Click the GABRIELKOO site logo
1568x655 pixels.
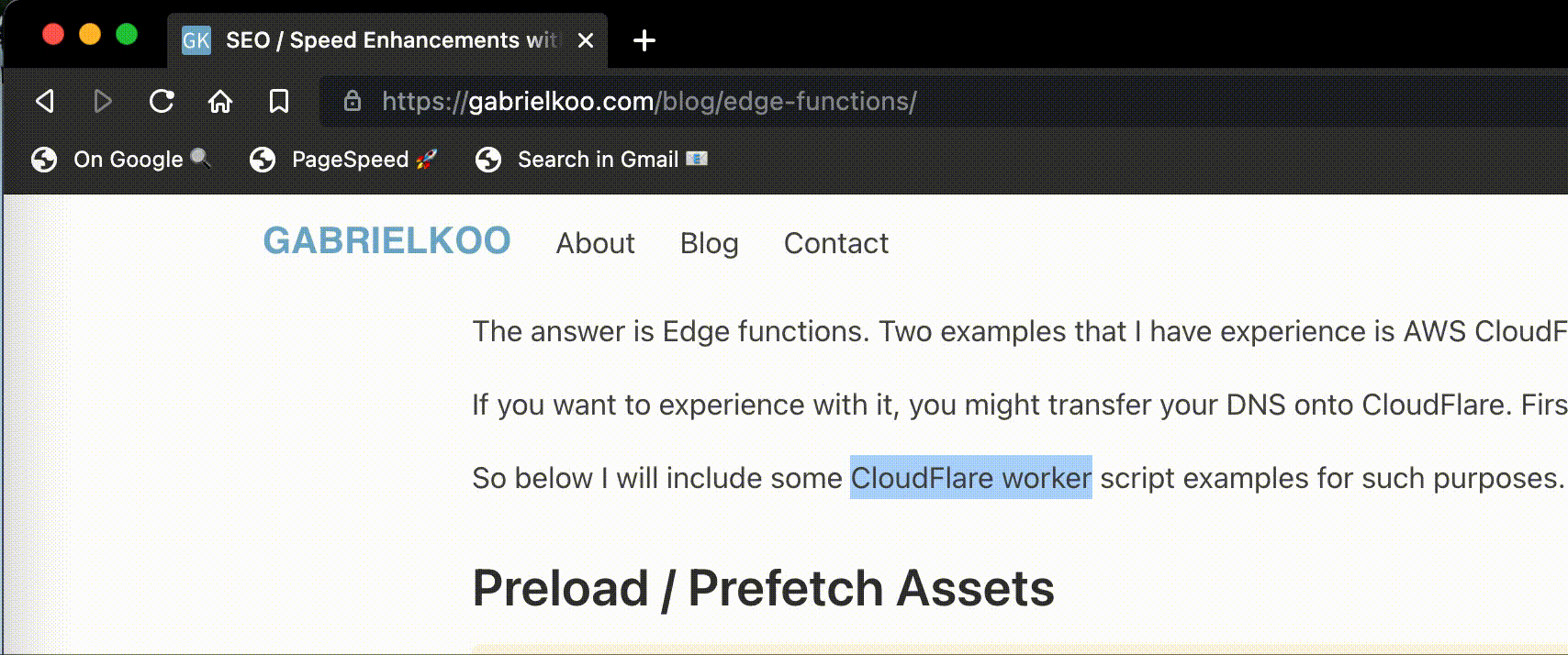pyautogui.click(x=386, y=241)
